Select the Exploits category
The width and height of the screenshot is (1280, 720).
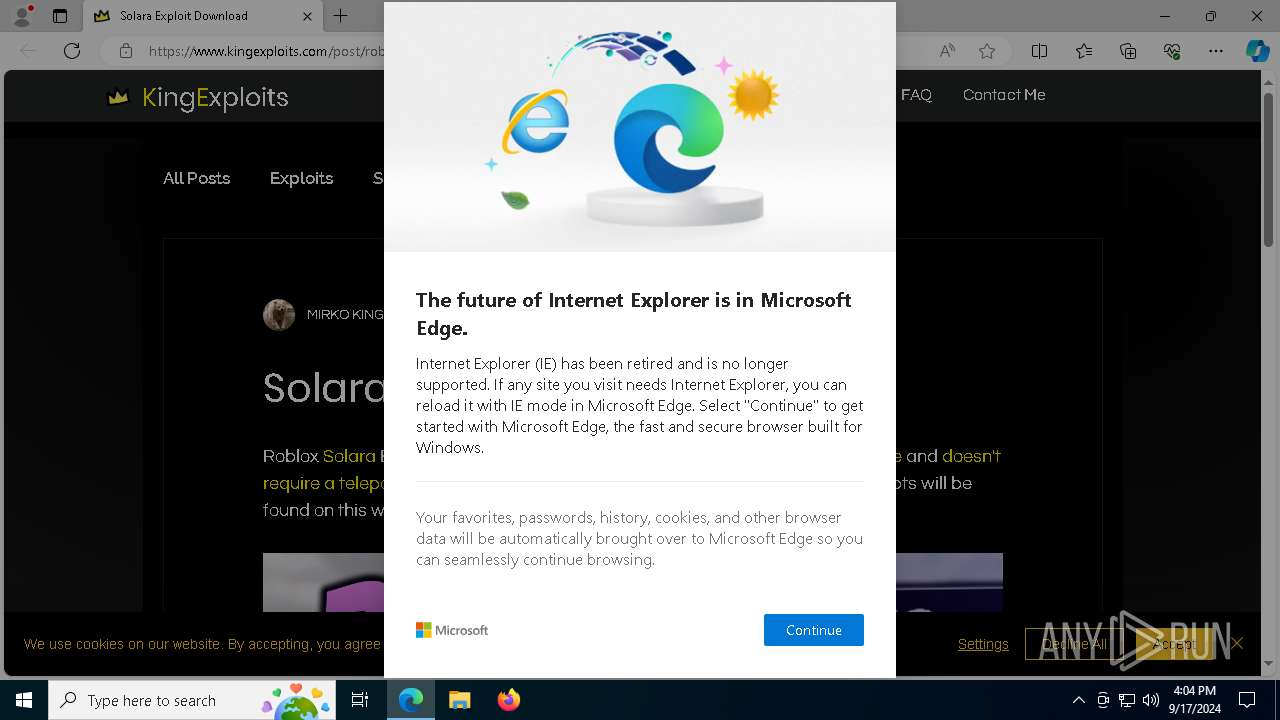(301, 178)
